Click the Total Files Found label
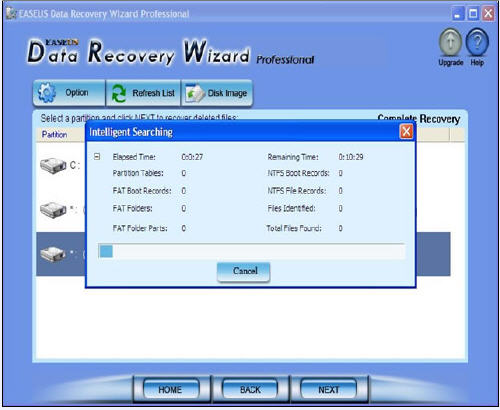 294,228
